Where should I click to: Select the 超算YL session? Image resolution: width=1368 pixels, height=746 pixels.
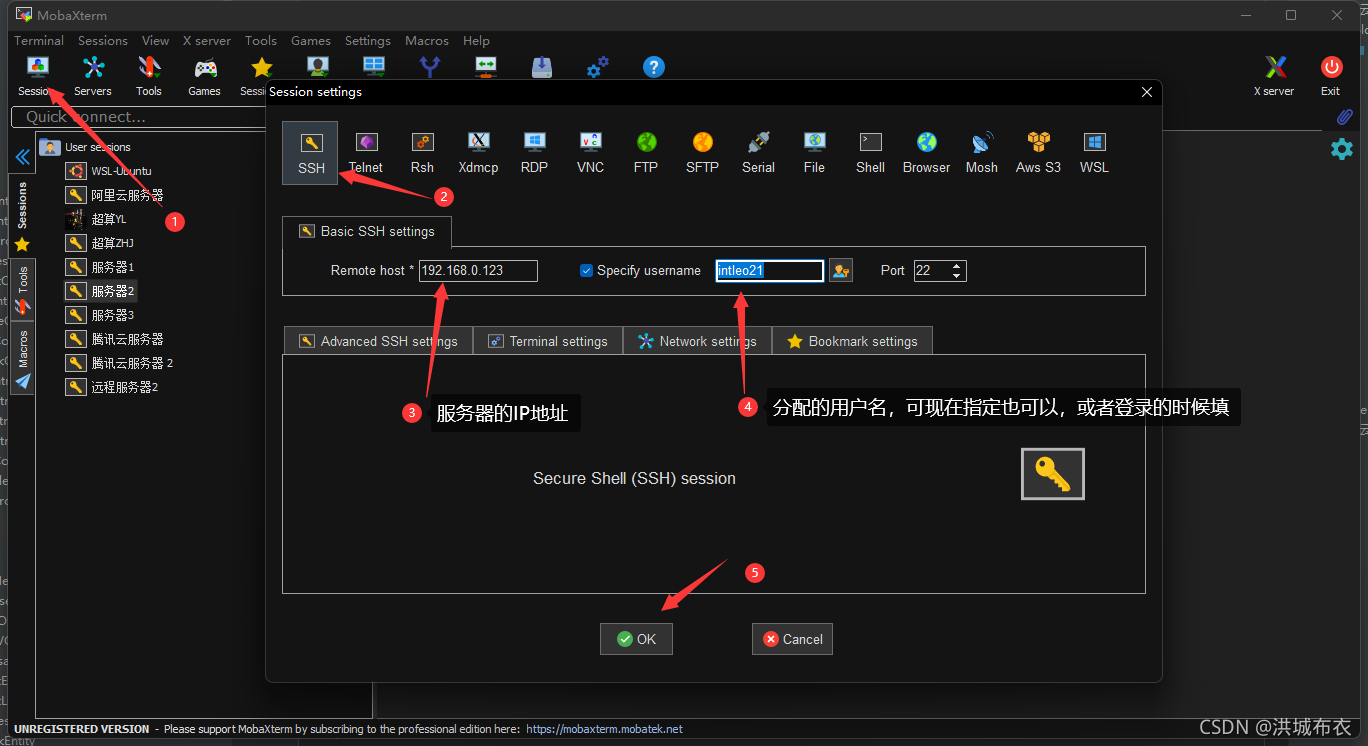pos(97,219)
